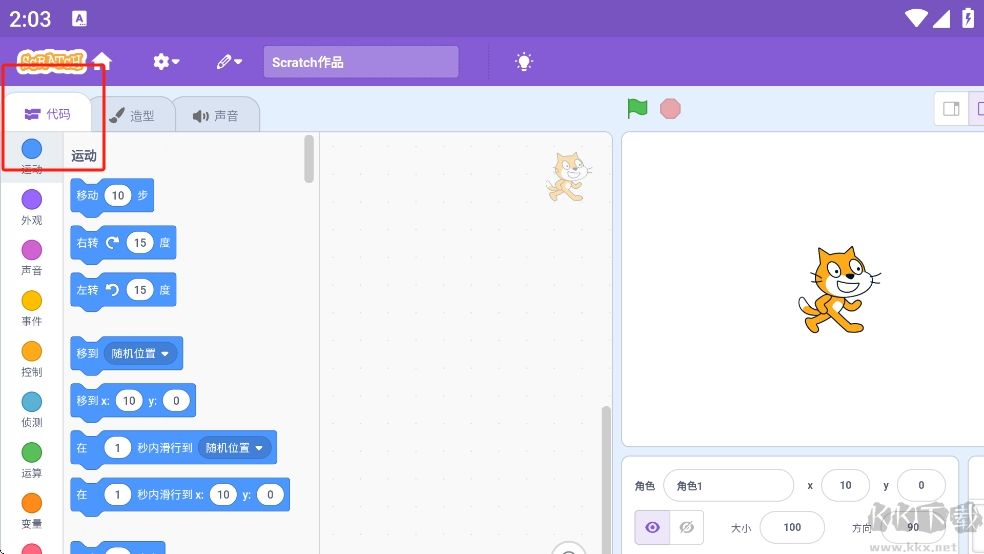Switch to the 造型 costumes tab
Viewport: 984px width, 554px height.
coord(132,116)
